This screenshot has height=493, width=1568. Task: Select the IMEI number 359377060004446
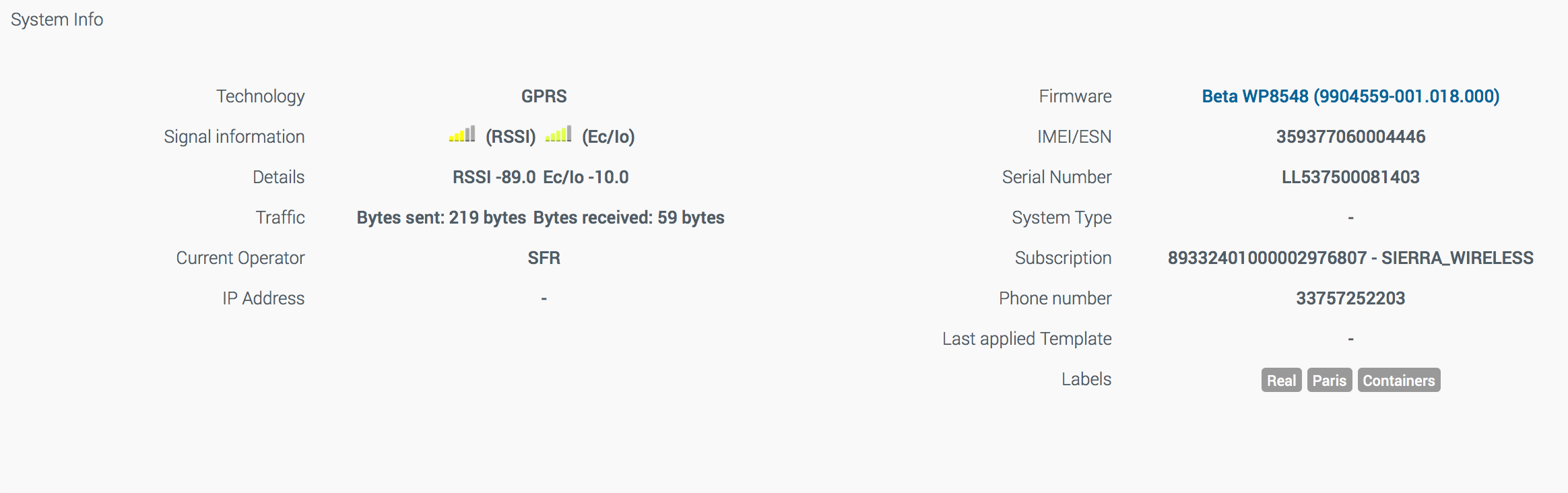(x=1350, y=137)
